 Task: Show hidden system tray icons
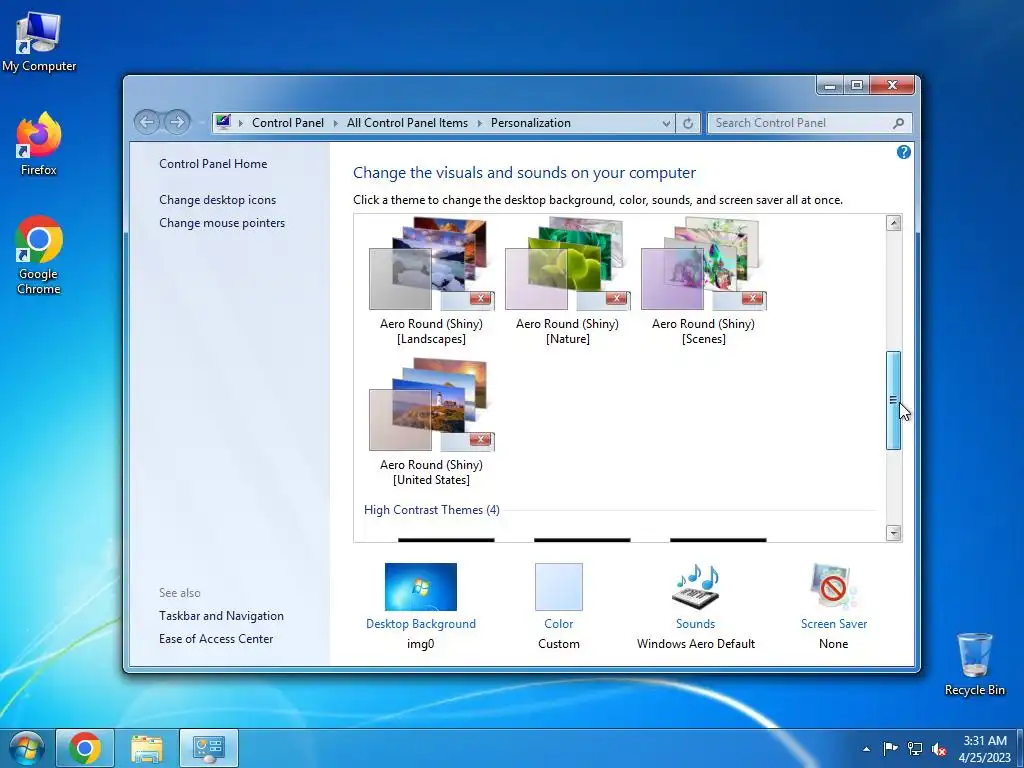(x=866, y=749)
